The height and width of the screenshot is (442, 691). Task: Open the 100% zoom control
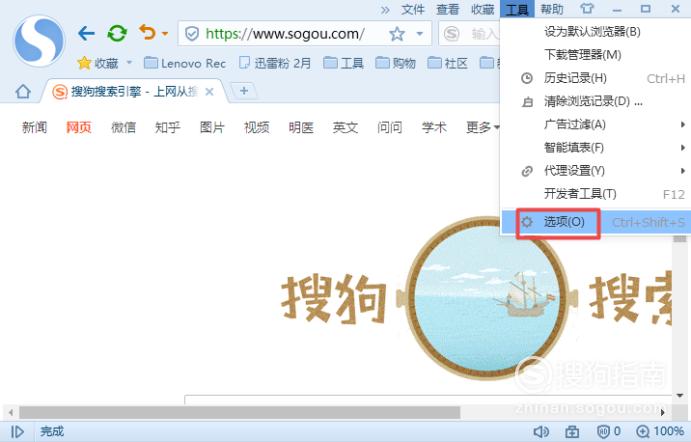coord(660,431)
